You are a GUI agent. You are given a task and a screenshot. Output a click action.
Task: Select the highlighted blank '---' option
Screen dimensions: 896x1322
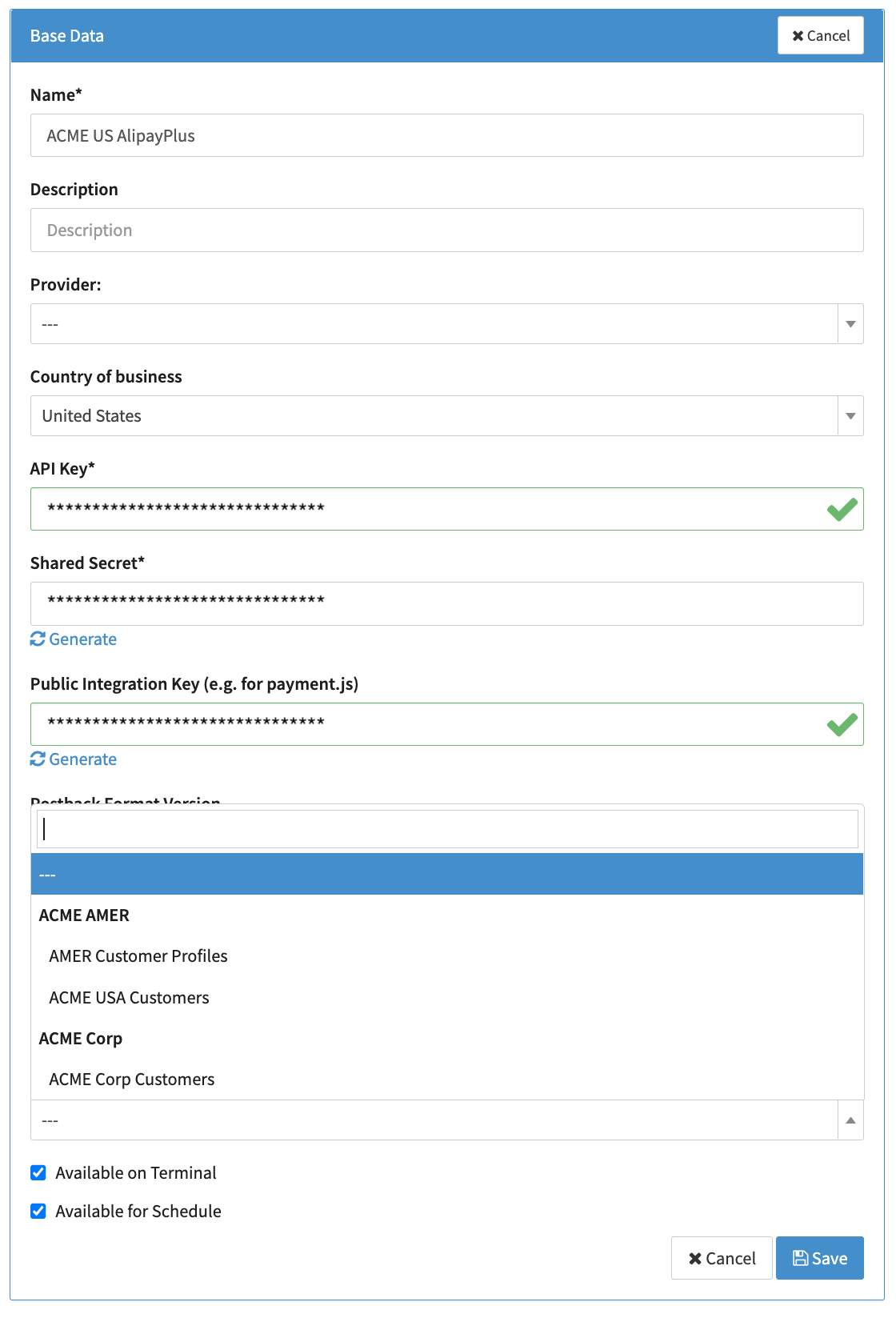(x=446, y=875)
